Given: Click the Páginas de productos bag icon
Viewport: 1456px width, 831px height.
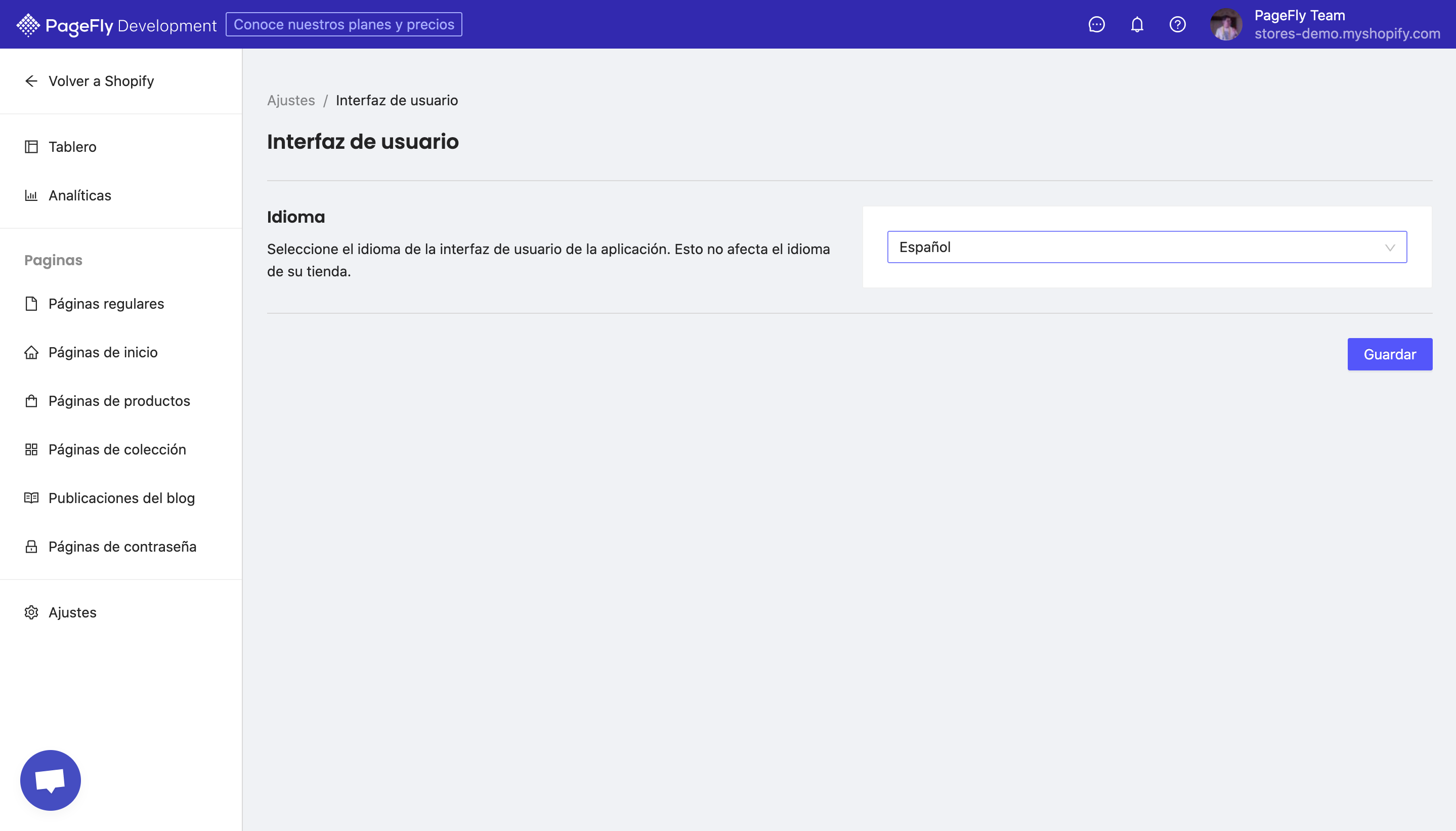Looking at the screenshot, I should [x=31, y=401].
